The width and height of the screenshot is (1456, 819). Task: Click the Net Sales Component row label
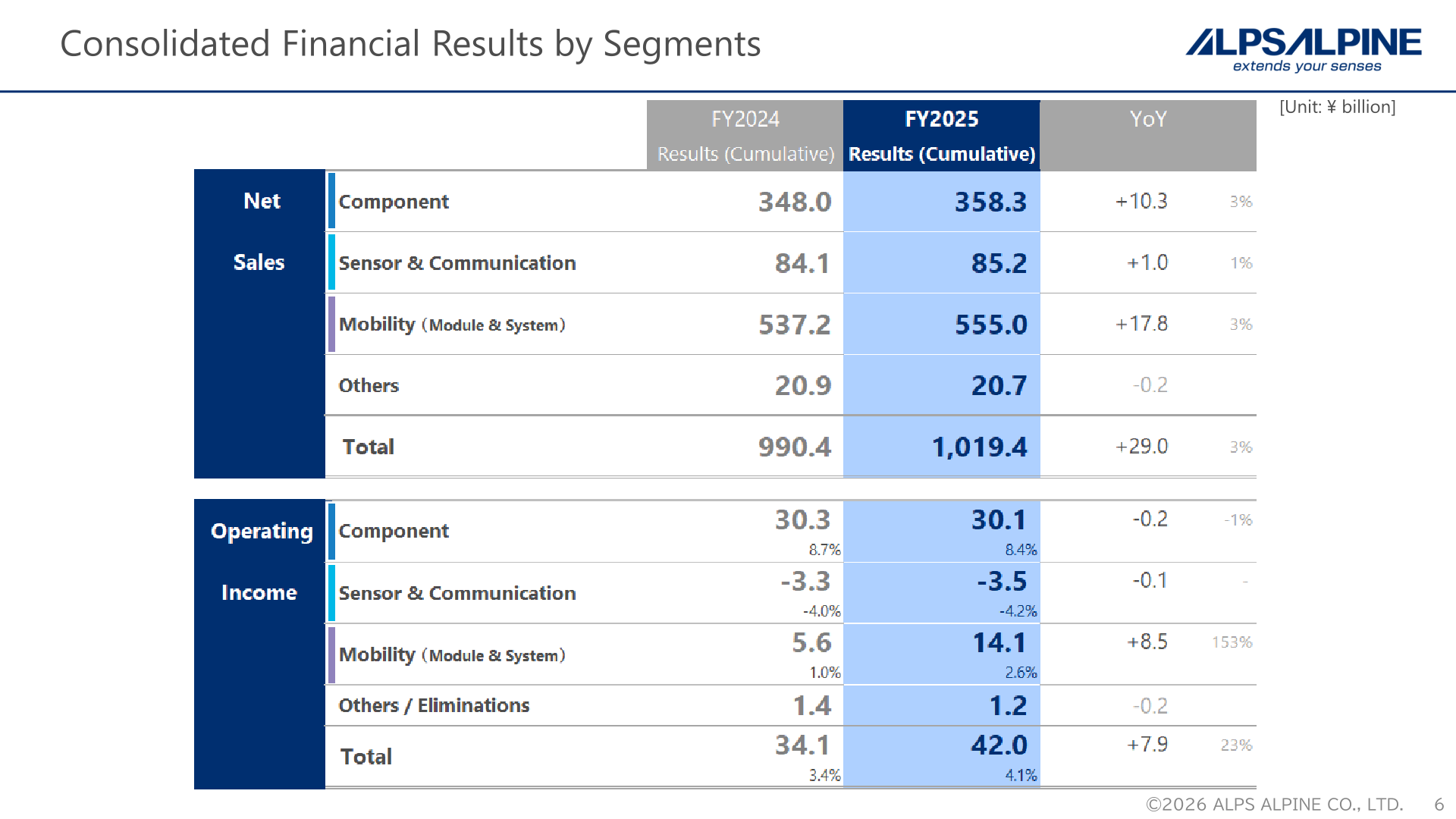[394, 202]
